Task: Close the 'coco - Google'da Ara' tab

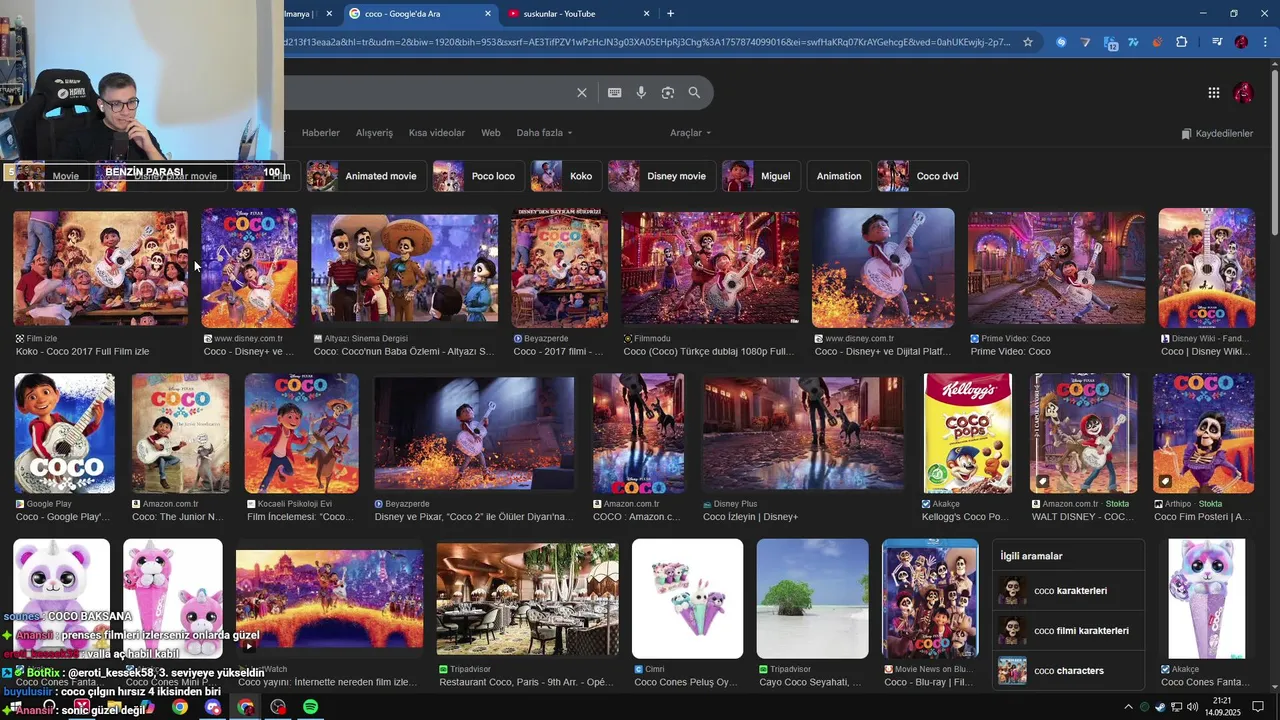Action: coord(488,13)
